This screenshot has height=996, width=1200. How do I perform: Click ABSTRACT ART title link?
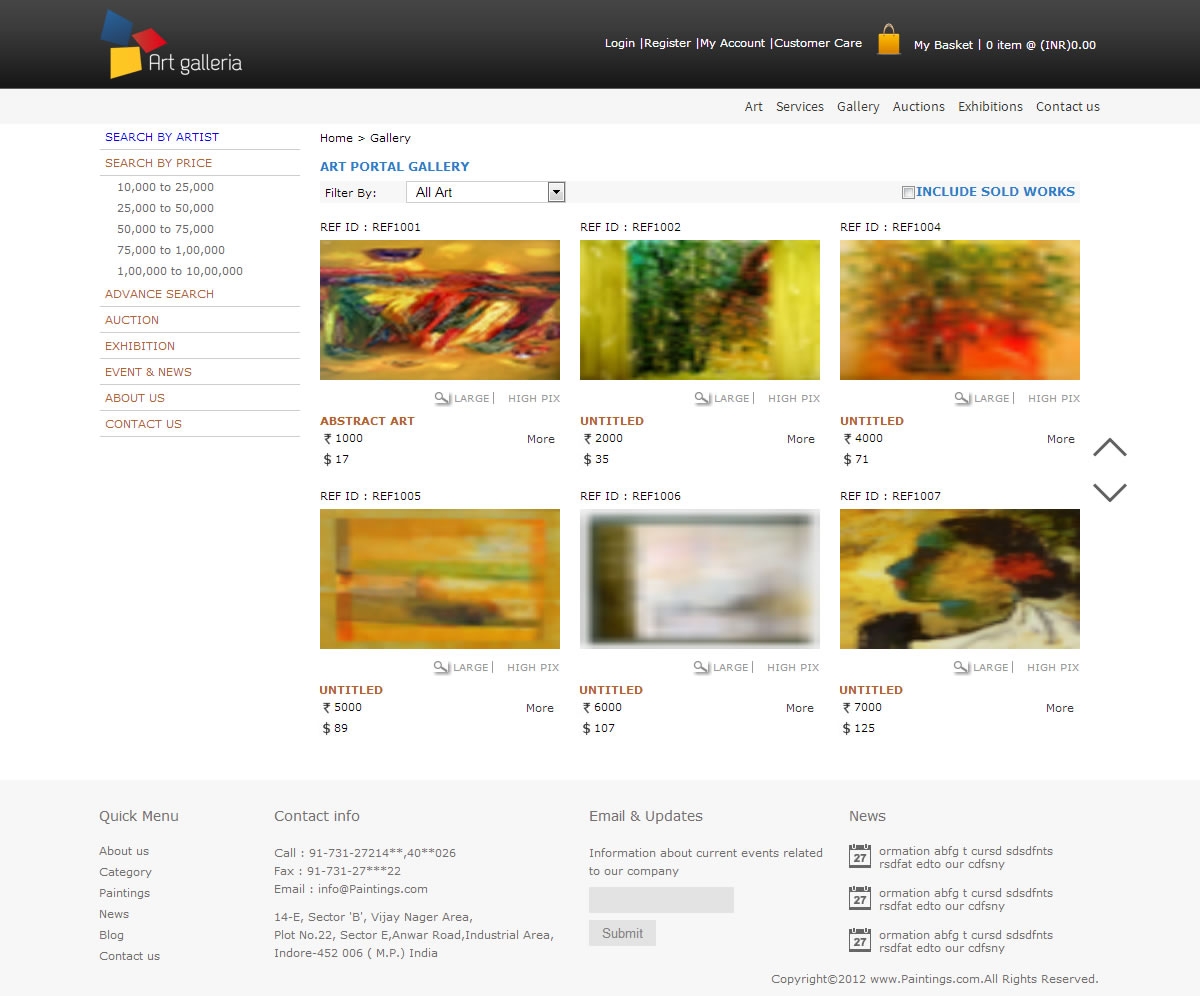367,421
